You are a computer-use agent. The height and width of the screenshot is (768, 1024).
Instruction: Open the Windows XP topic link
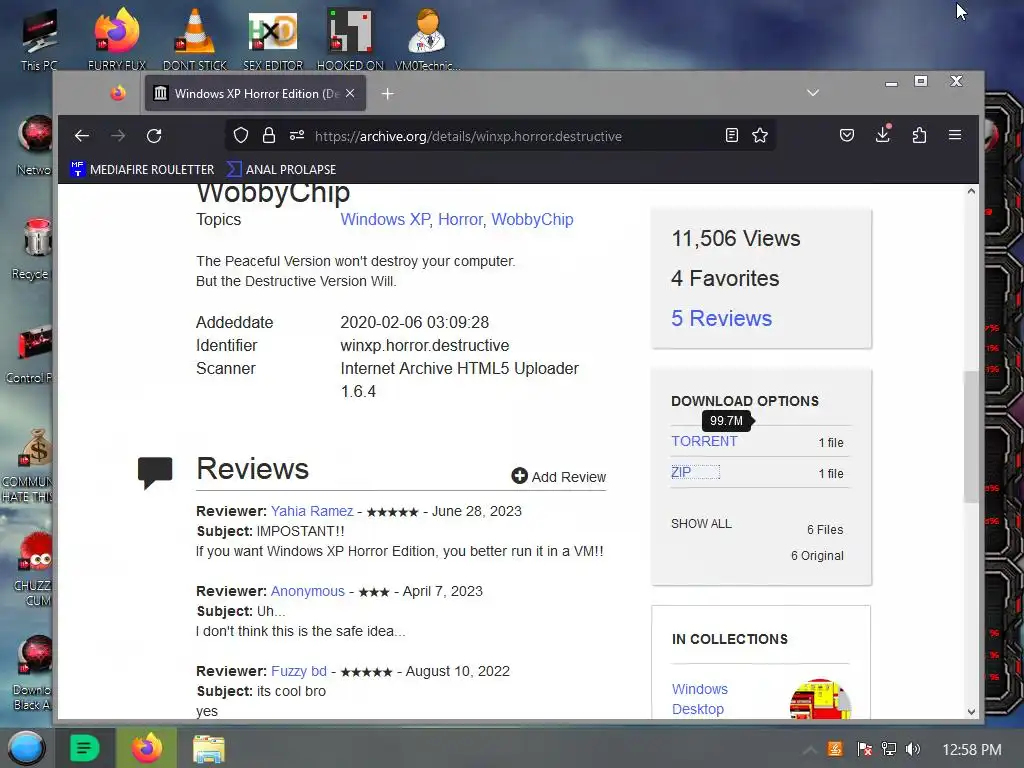(385, 219)
